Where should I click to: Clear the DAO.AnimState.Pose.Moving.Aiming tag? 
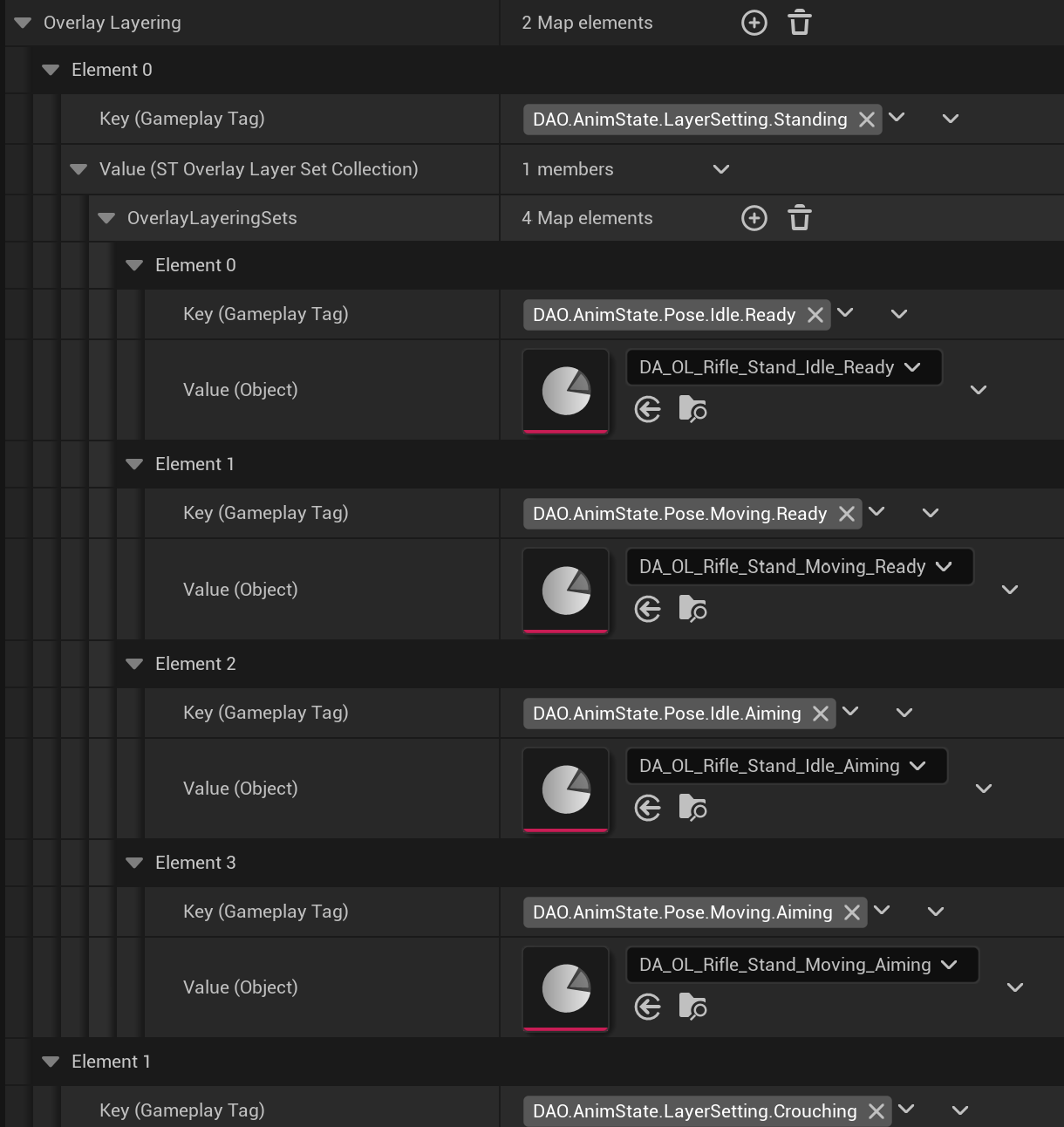click(x=852, y=912)
